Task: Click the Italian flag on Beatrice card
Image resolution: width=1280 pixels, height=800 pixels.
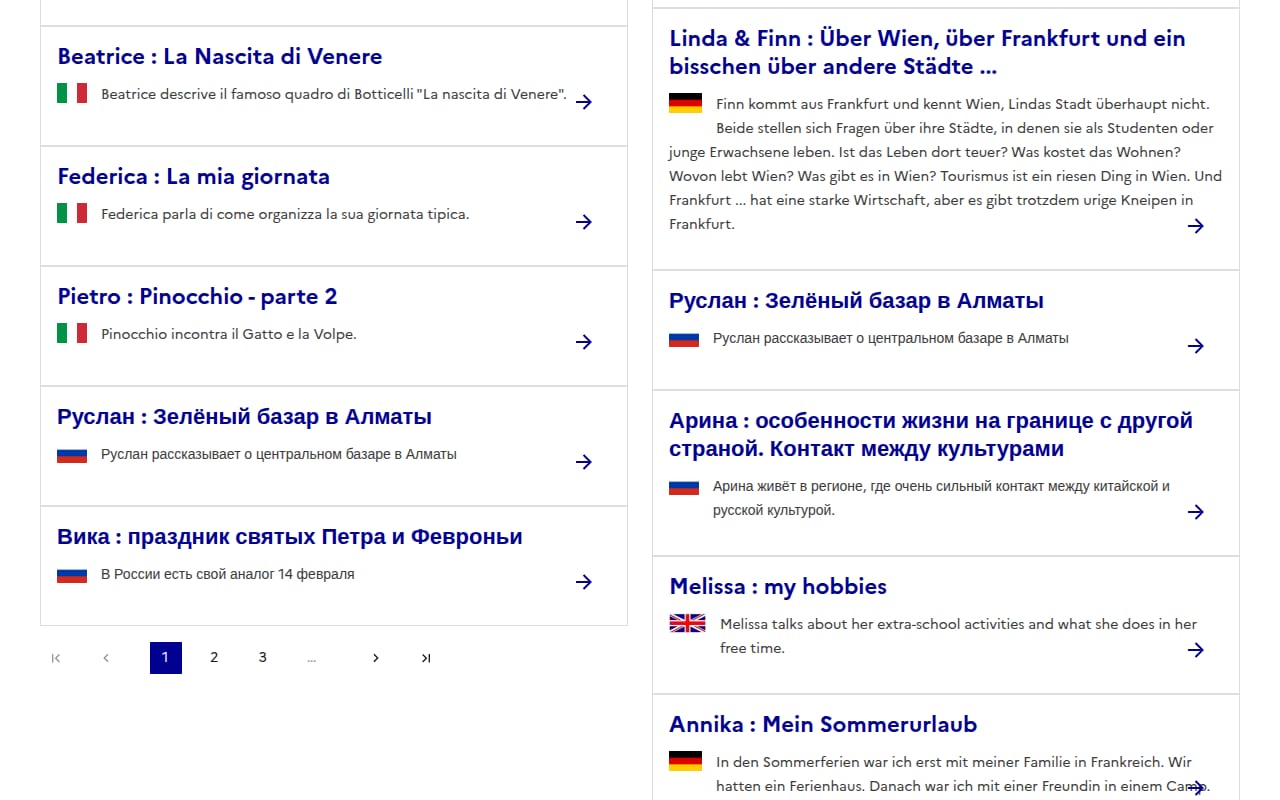Action: pyautogui.click(x=72, y=93)
